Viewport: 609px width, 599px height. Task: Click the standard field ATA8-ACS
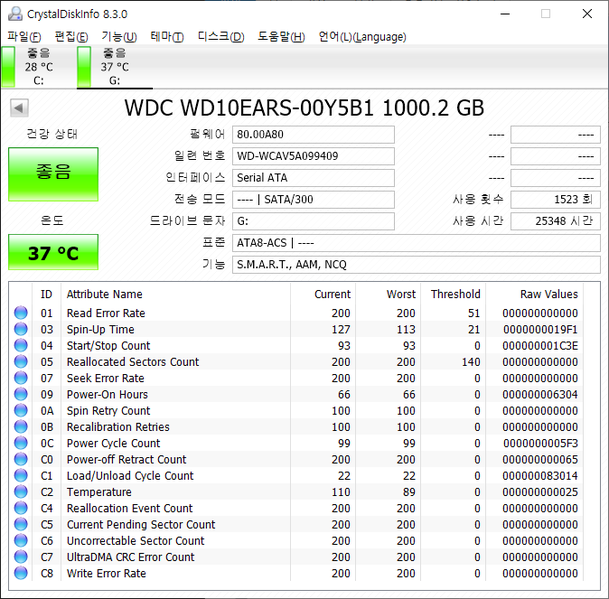[416, 243]
